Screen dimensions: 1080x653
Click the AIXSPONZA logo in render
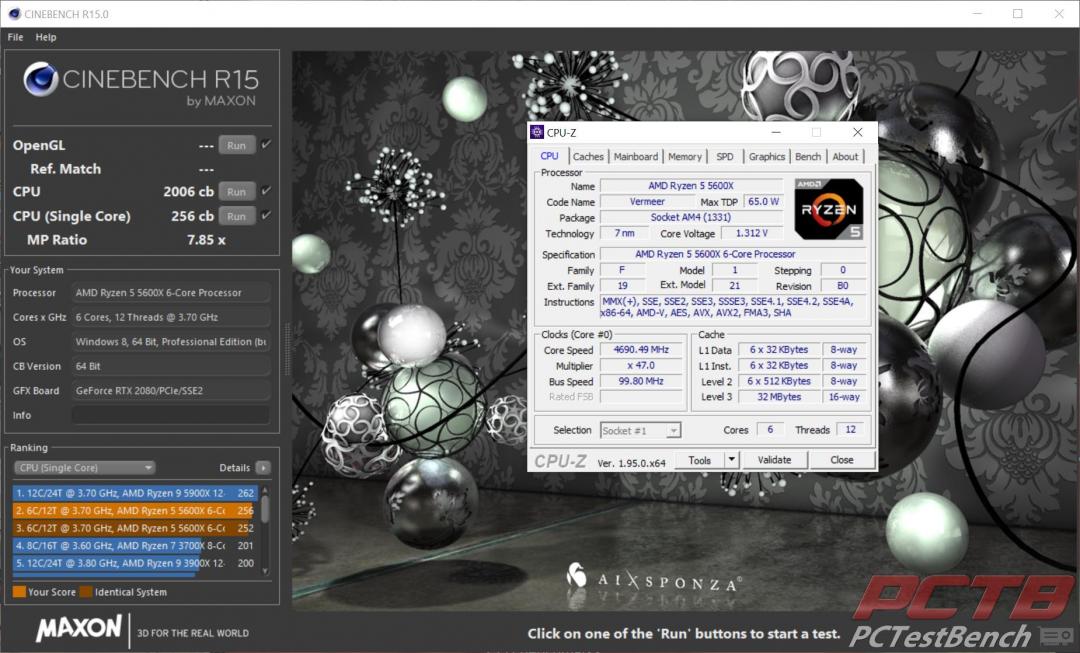(x=654, y=579)
